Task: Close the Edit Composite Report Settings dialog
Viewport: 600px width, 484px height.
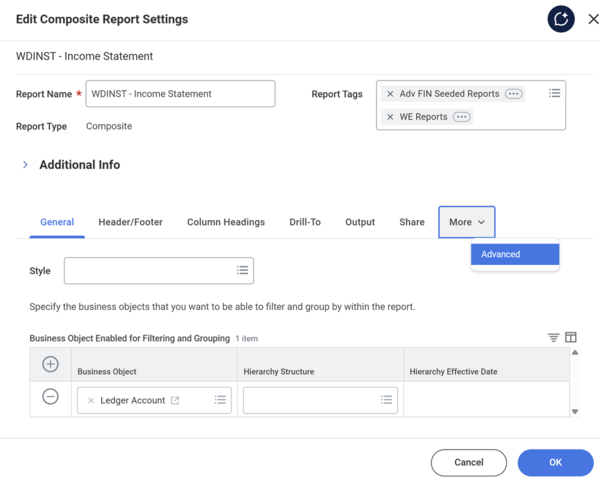Action: (x=593, y=19)
